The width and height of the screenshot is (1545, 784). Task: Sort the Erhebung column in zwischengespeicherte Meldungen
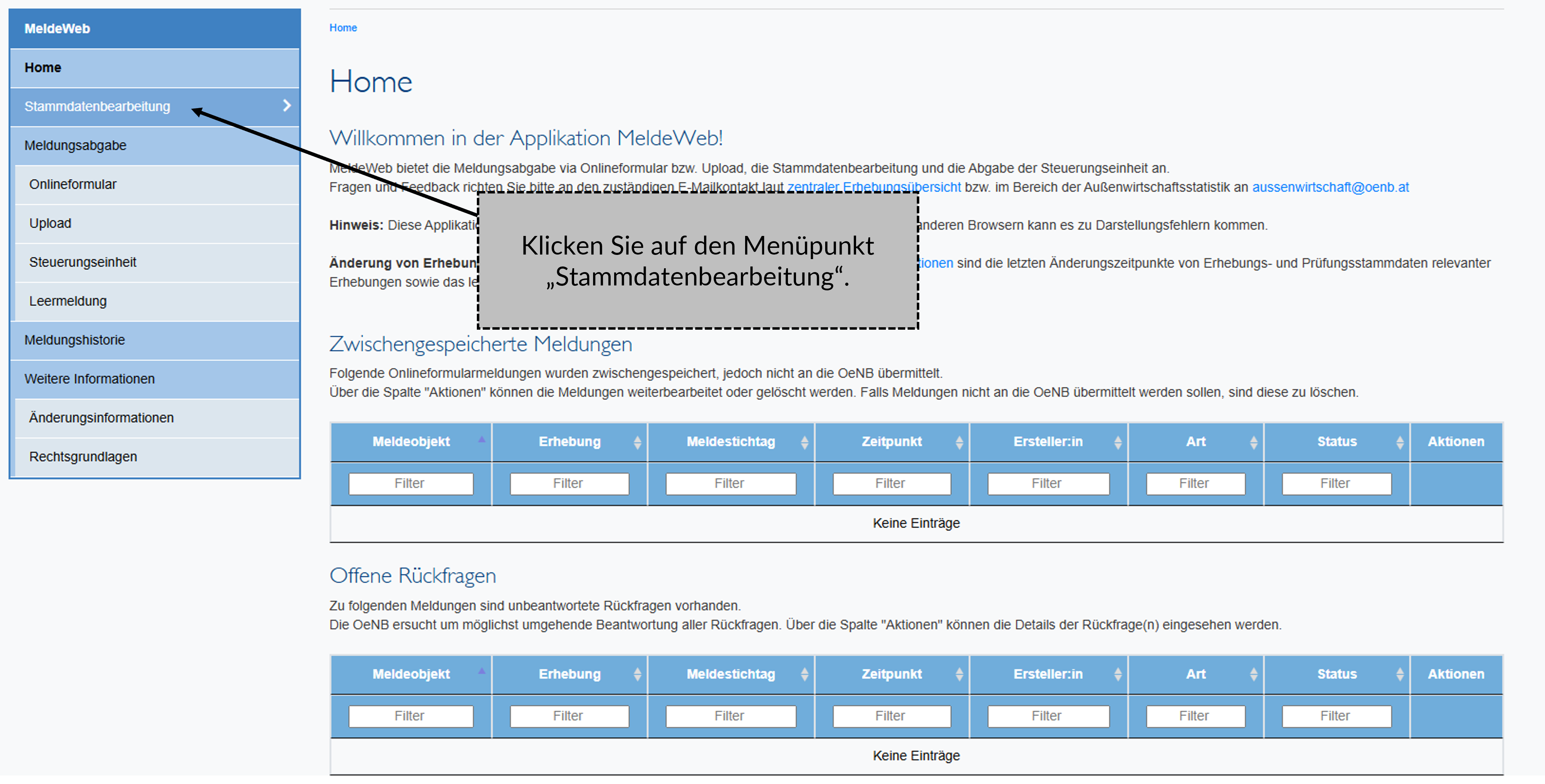pyautogui.click(x=638, y=441)
